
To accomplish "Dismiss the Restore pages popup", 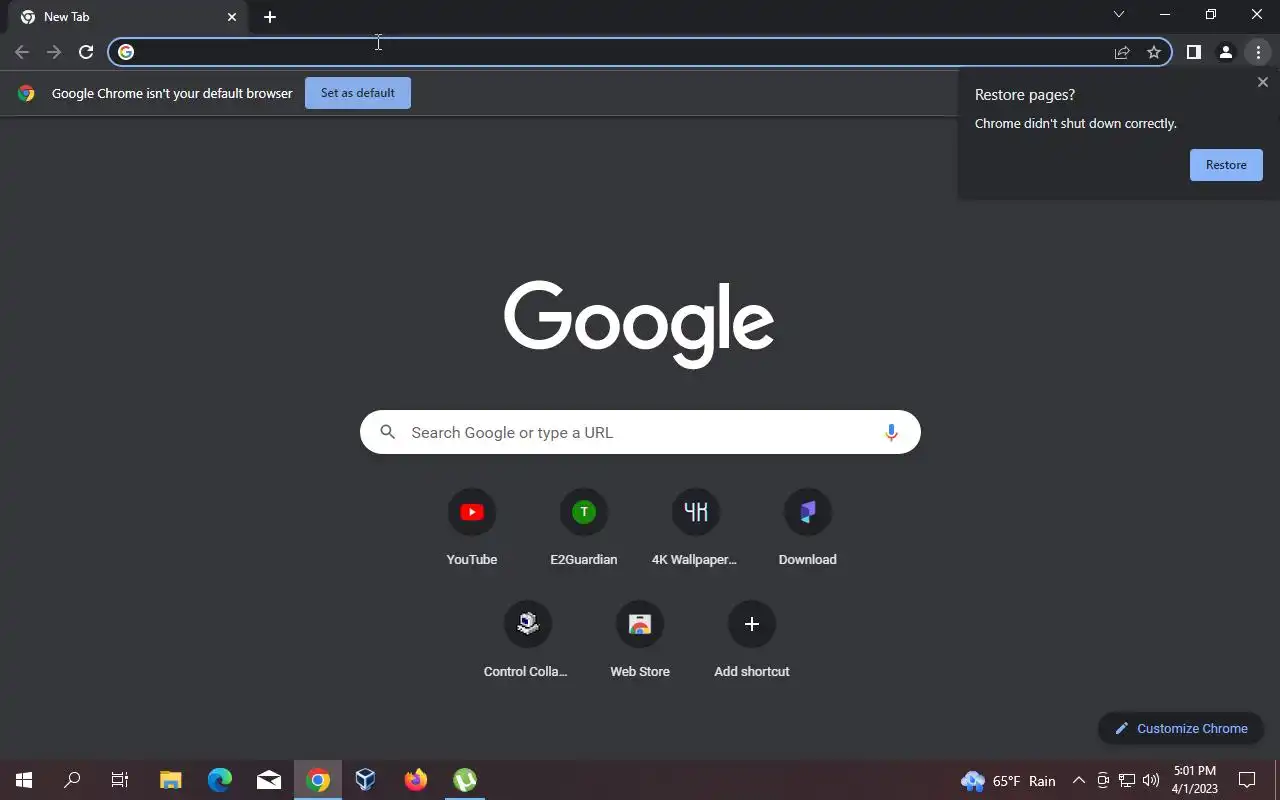I will (1262, 83).
